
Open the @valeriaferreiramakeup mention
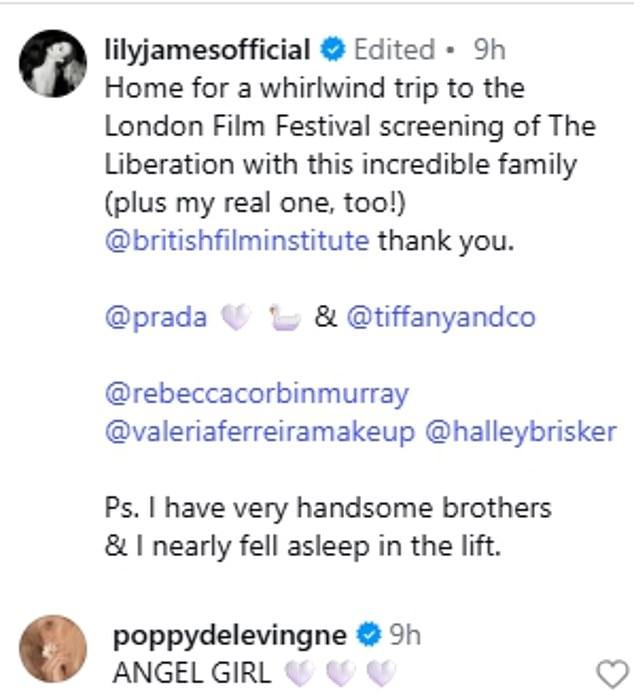[x=260, y=432]
